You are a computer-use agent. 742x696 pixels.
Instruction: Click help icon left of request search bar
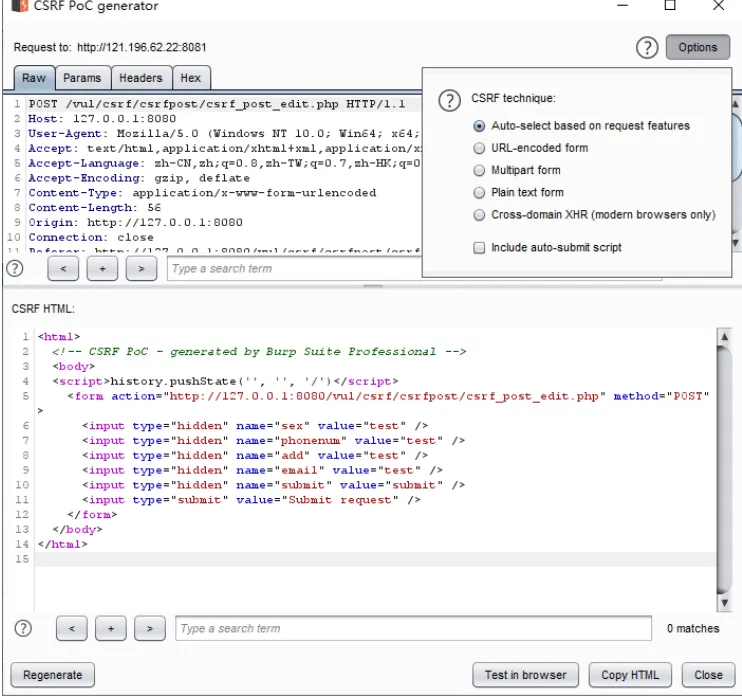[x=15, y=268]
